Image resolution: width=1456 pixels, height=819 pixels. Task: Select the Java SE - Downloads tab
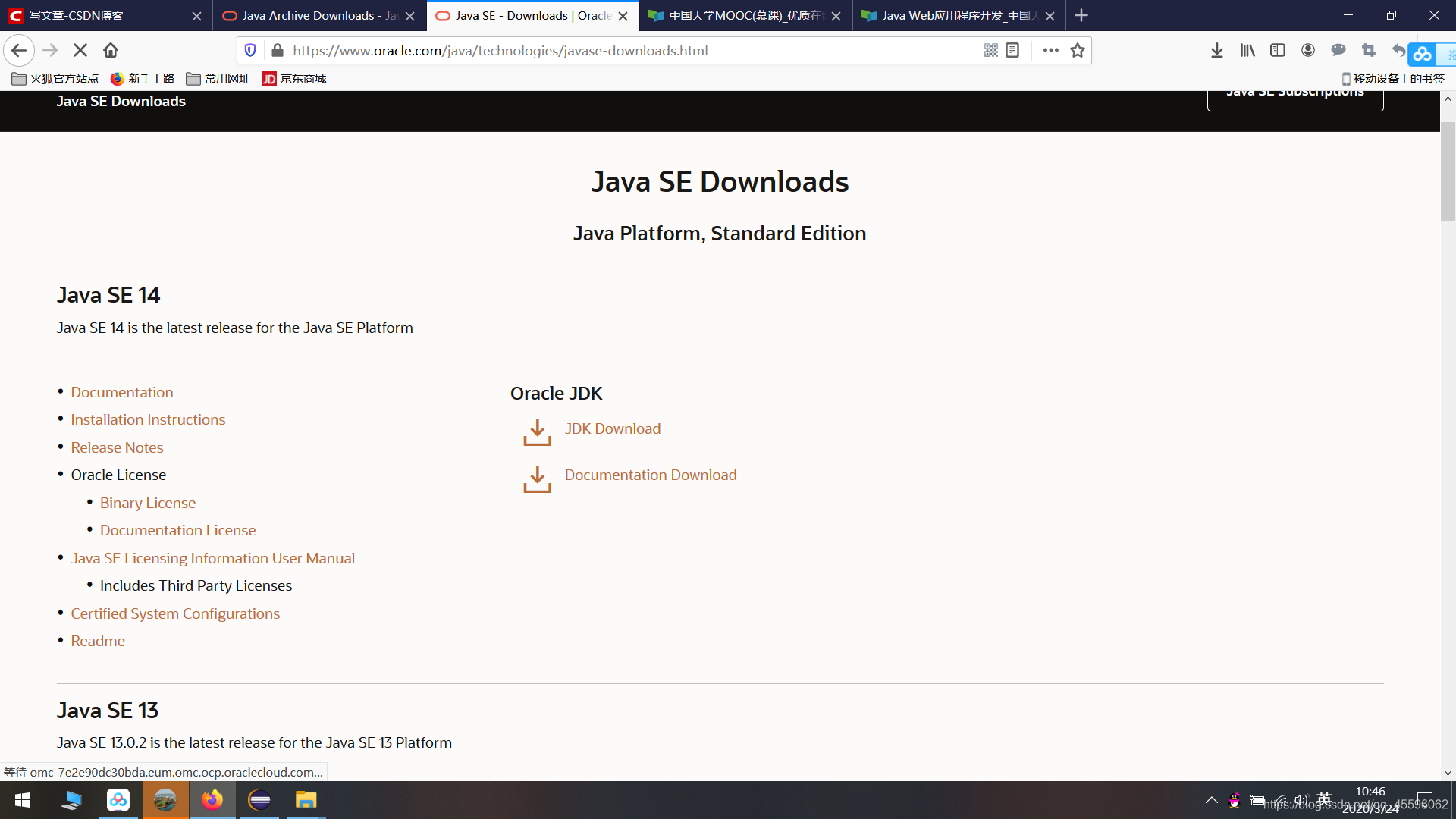(x=533, y=15)
